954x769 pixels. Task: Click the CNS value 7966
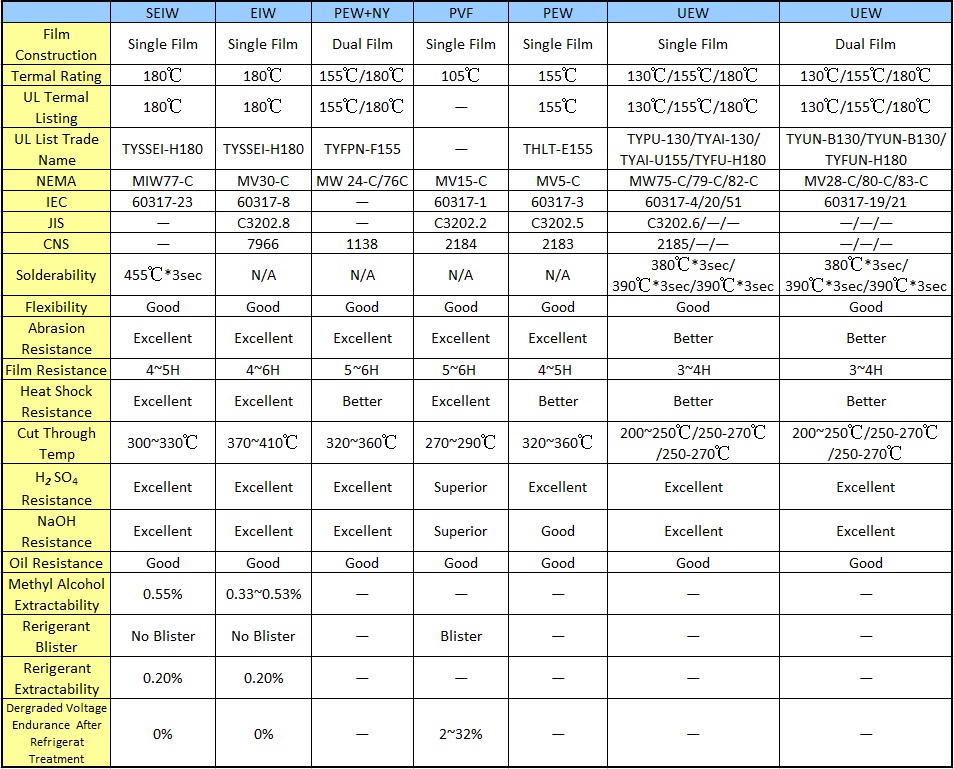(x=263, y=243)
